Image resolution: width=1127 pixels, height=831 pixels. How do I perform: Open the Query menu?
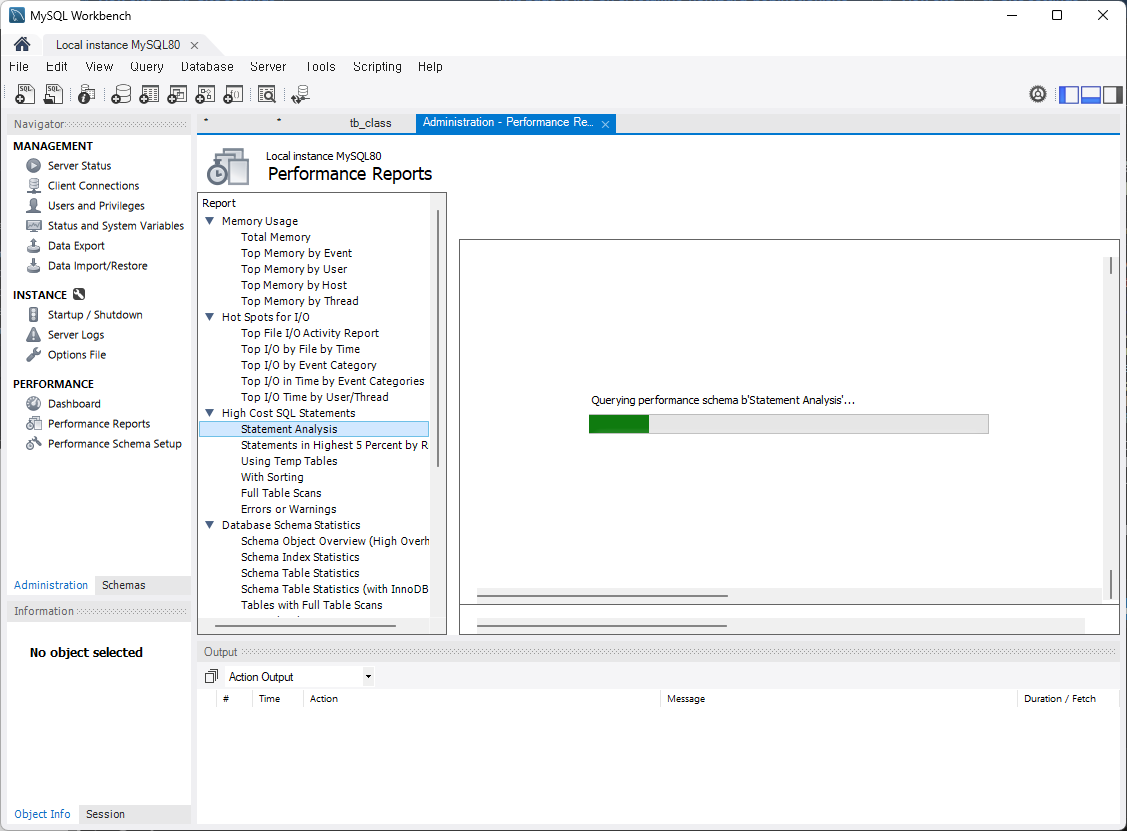pyautogui.click(x=147, y=67)
